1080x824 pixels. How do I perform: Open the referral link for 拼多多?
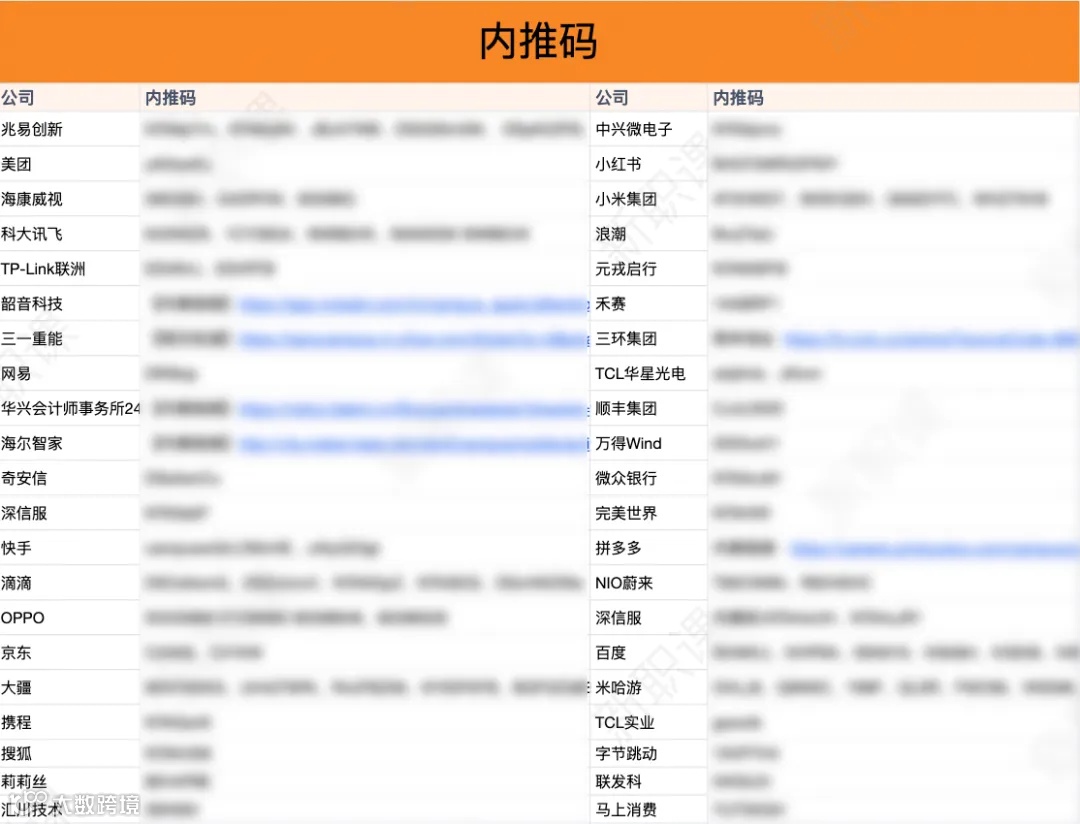(935, 548)
